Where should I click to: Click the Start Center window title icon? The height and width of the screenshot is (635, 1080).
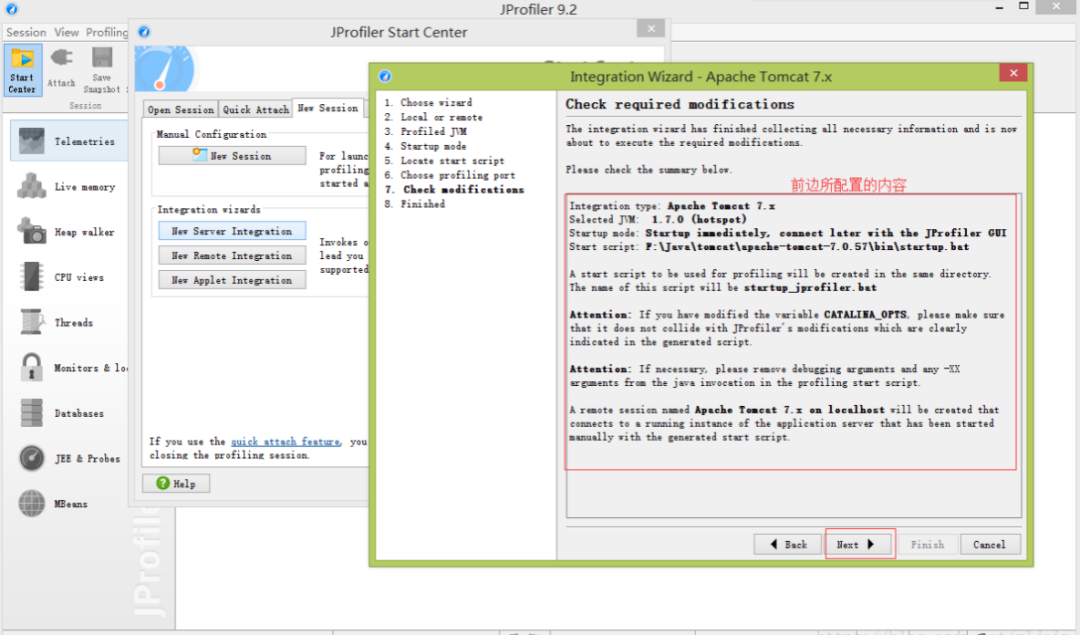pyautogui.click(x=144, y=32)
